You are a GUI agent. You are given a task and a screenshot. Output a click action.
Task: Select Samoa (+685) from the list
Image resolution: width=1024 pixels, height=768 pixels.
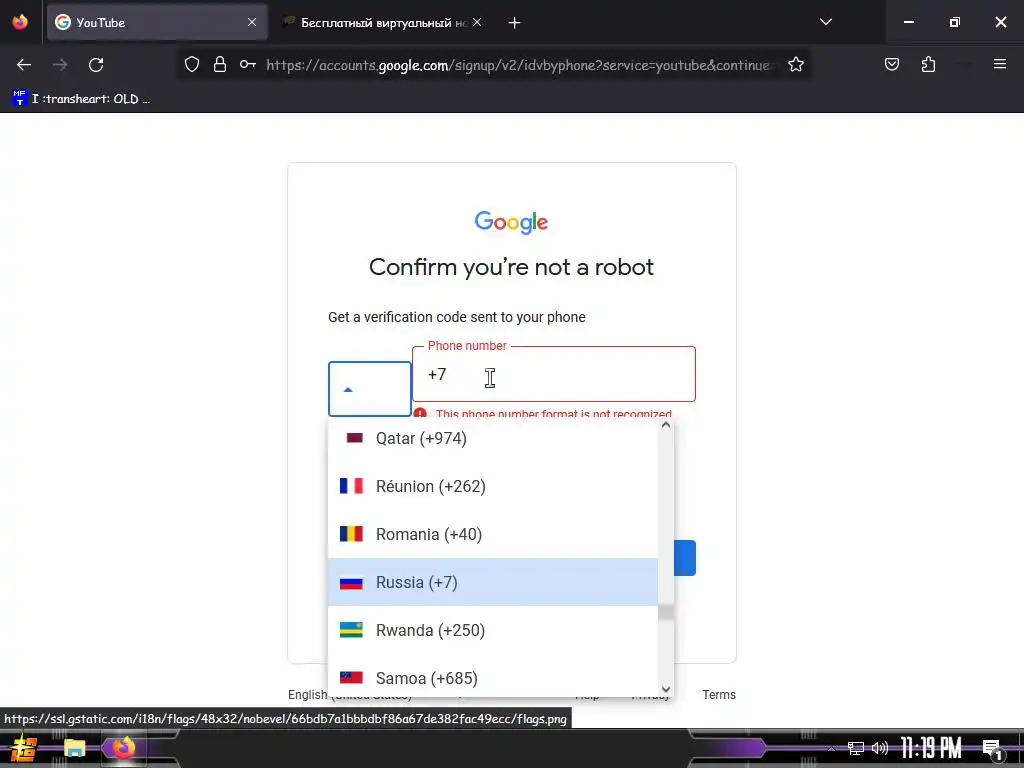493,676
